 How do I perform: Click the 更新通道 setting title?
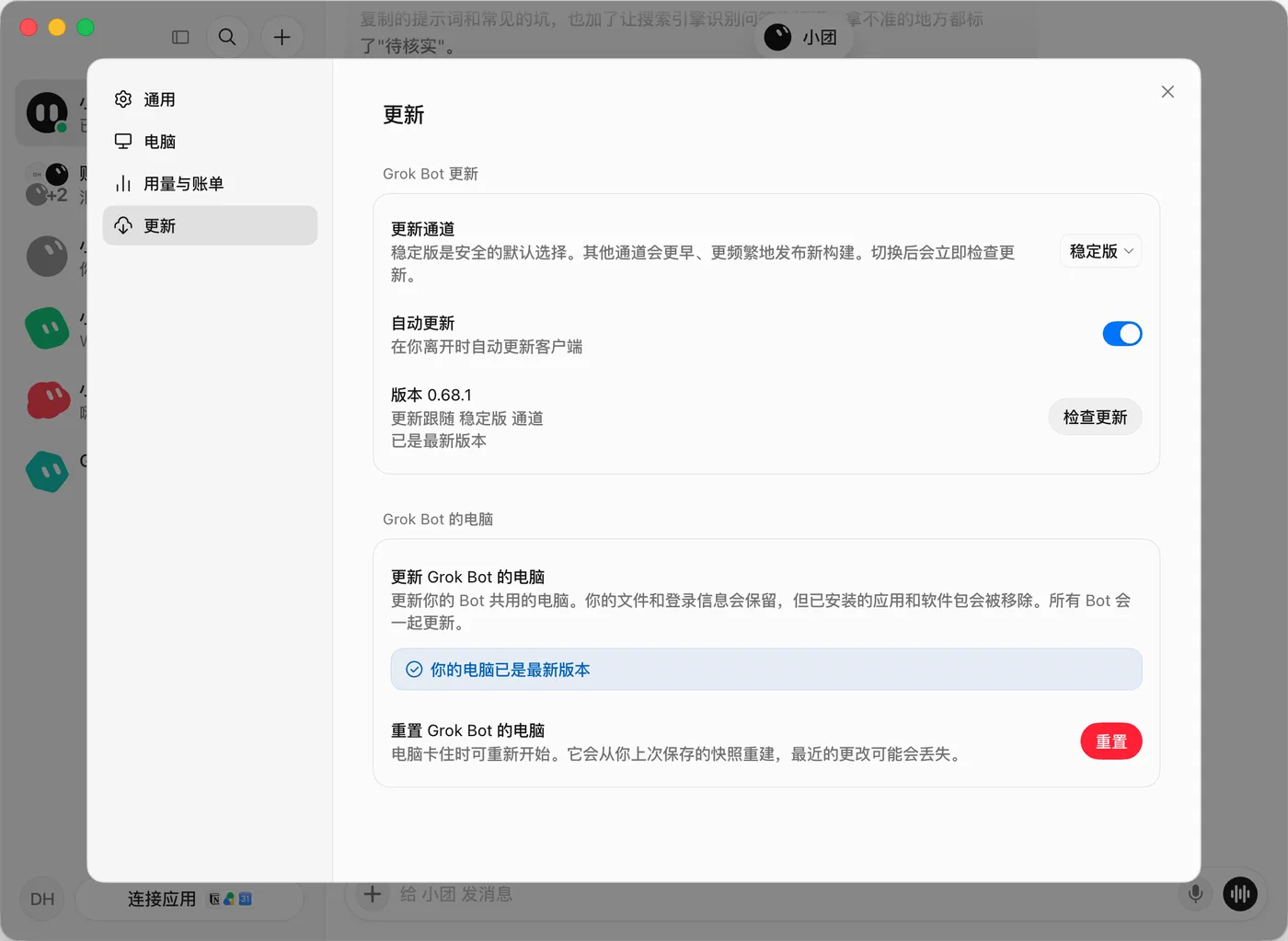coord(423,229)
